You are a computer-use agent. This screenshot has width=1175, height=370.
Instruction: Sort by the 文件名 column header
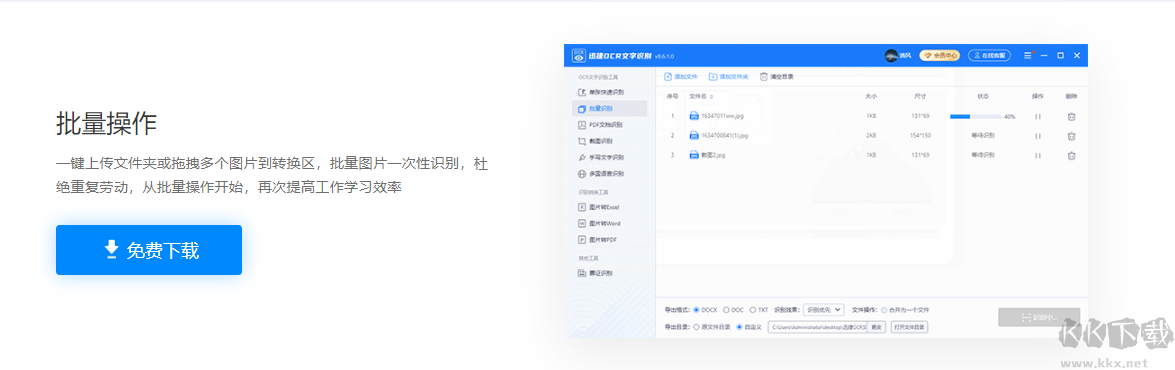[x=698, y=97]
